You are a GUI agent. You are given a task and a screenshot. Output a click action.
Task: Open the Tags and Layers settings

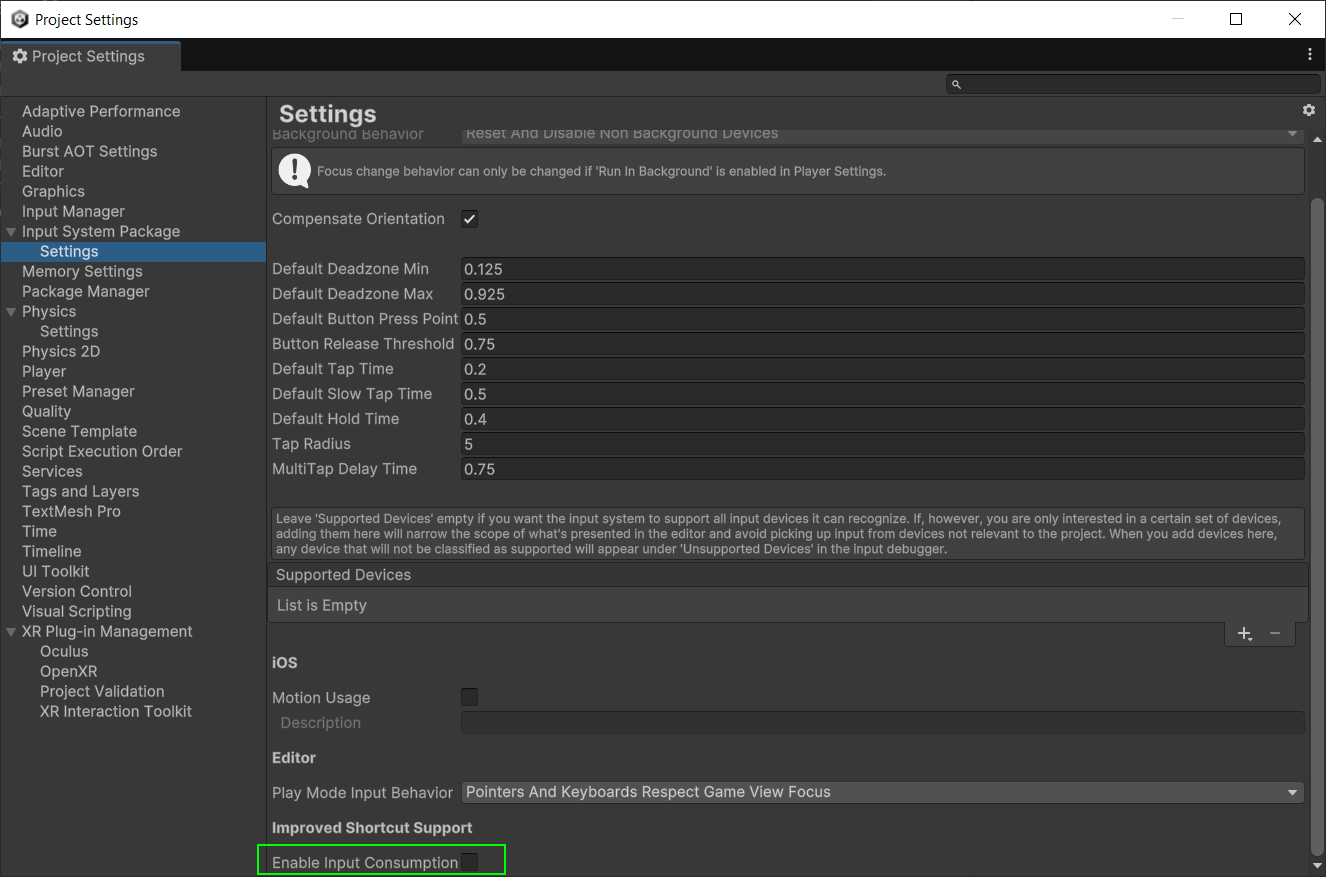coord(80,491)
